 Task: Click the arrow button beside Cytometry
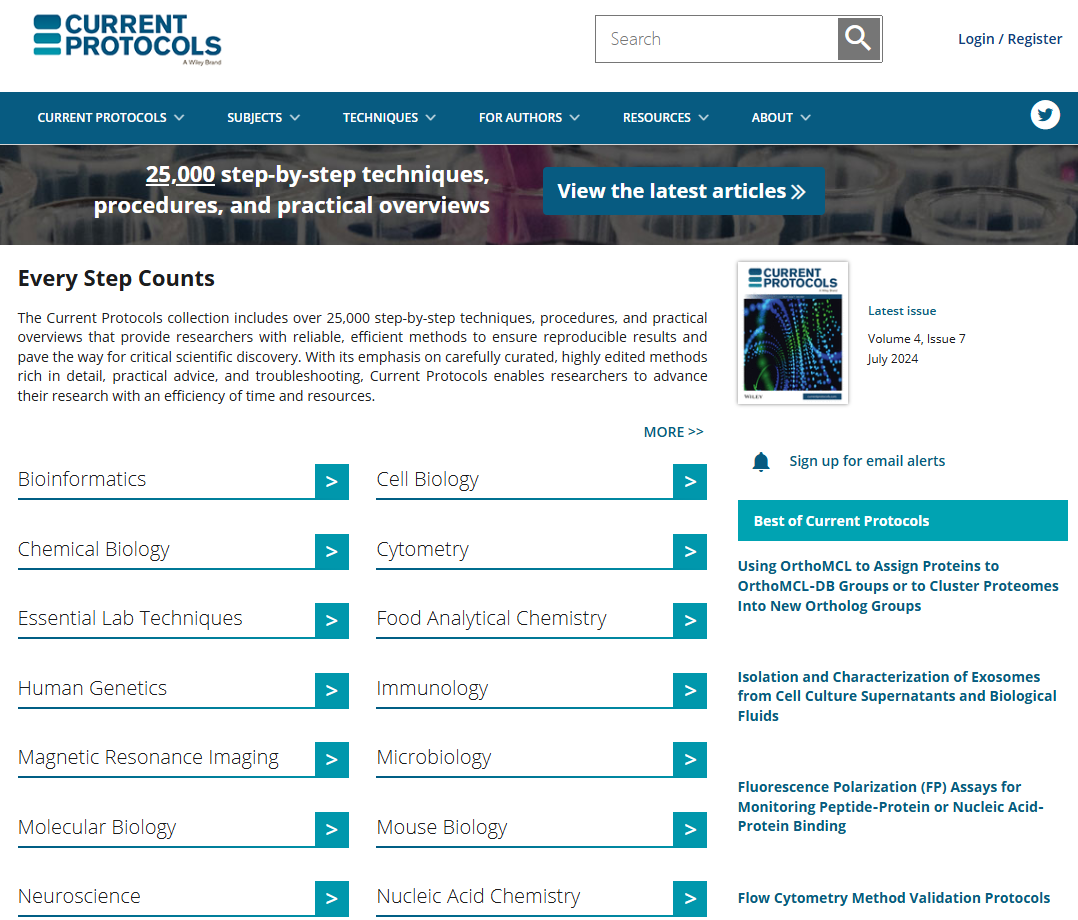(690, 551)
